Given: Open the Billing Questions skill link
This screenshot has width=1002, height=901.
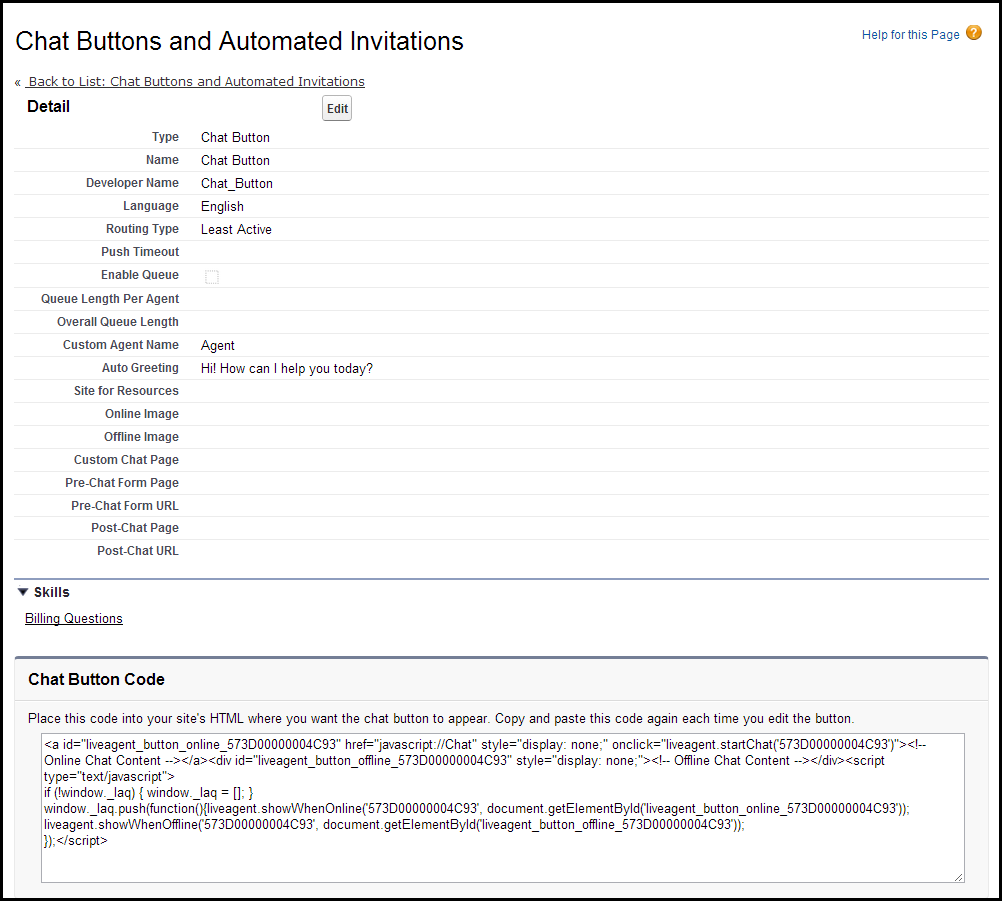Looking at the screenshot, I should 73,619.
